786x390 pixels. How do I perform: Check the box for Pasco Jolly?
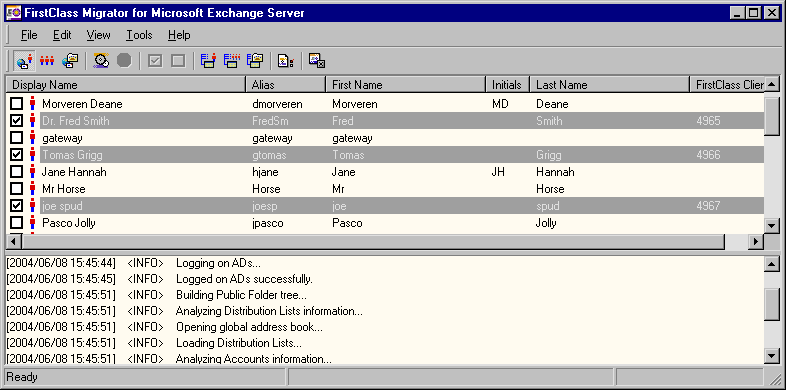click(17, 223)
